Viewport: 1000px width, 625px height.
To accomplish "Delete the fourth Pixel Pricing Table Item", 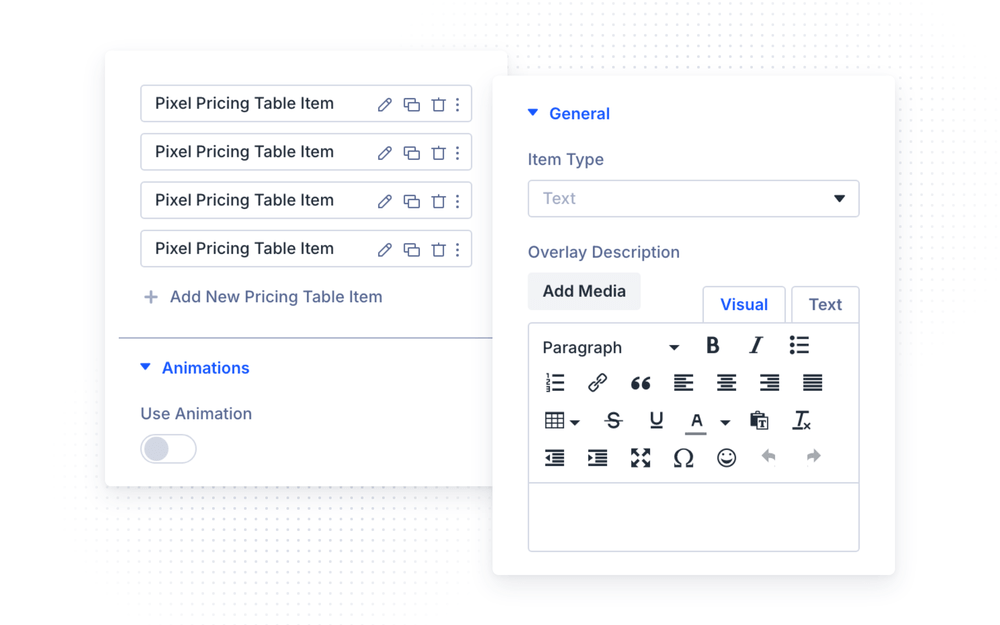I will point(439,250).
